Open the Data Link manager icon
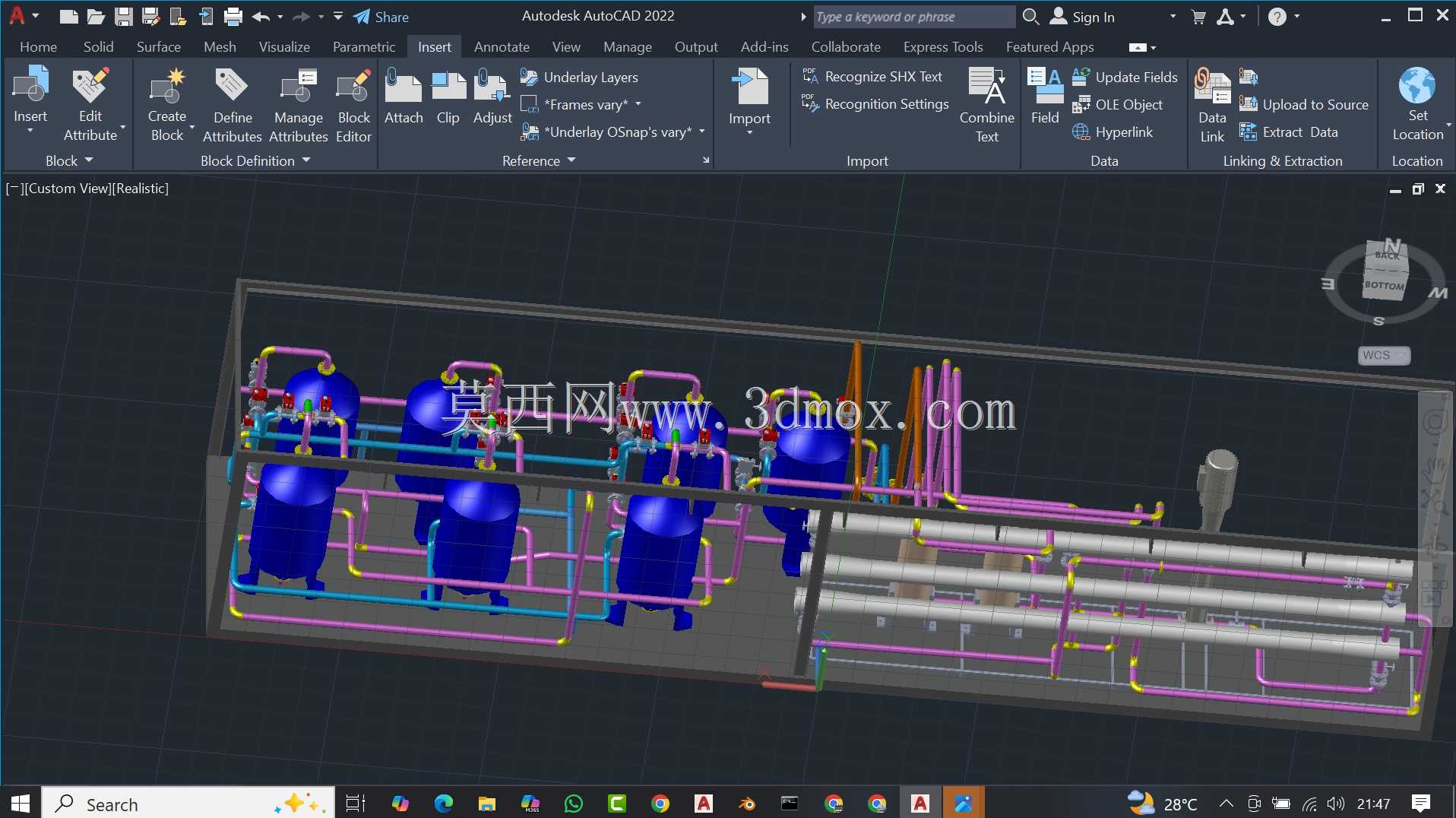Screen dimensions: 1456x818 pos(1212,86)
